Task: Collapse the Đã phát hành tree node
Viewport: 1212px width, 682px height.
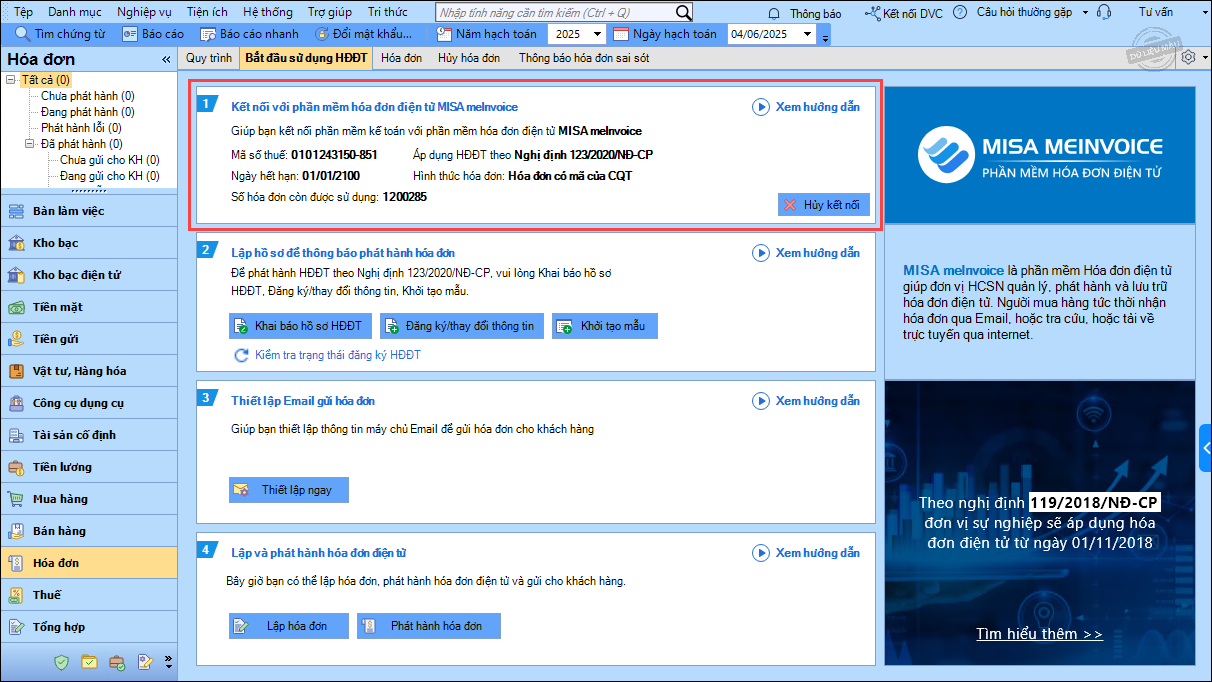Action: click(x=30, y=144)
